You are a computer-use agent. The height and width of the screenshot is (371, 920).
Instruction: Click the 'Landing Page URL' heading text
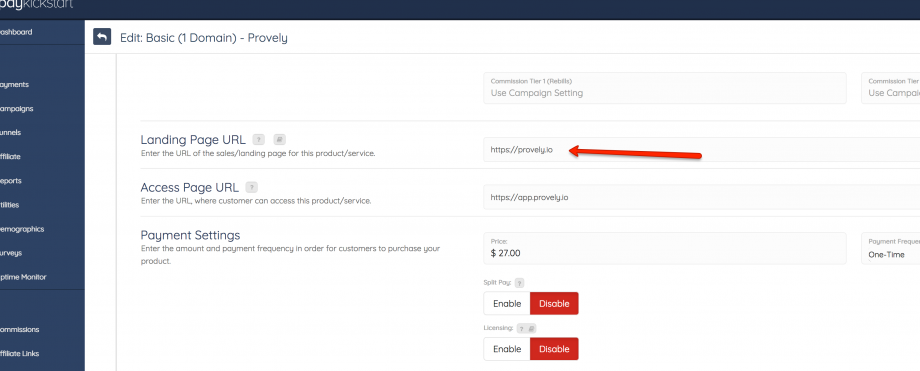pos(193,140)
